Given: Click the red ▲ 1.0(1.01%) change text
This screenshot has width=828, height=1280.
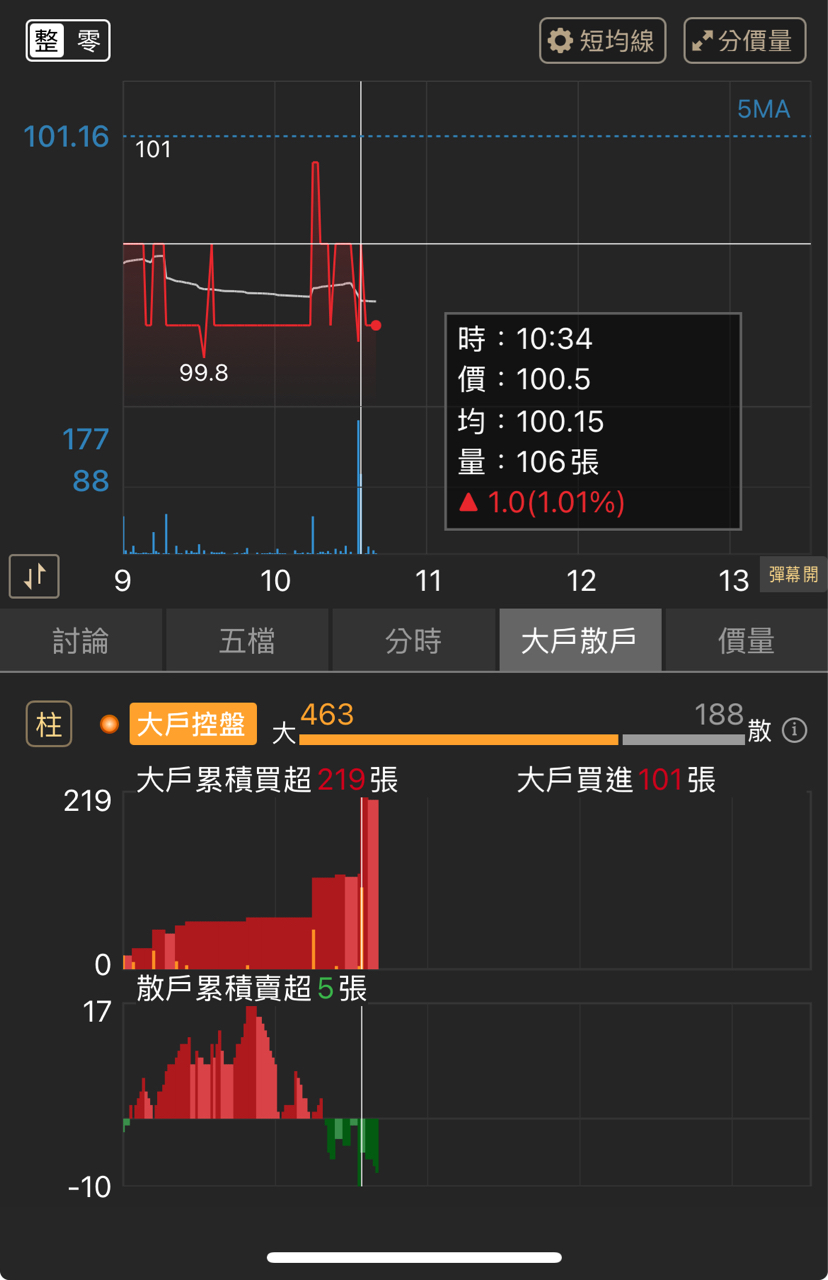Looking at the screenshot, I should 541,502.
